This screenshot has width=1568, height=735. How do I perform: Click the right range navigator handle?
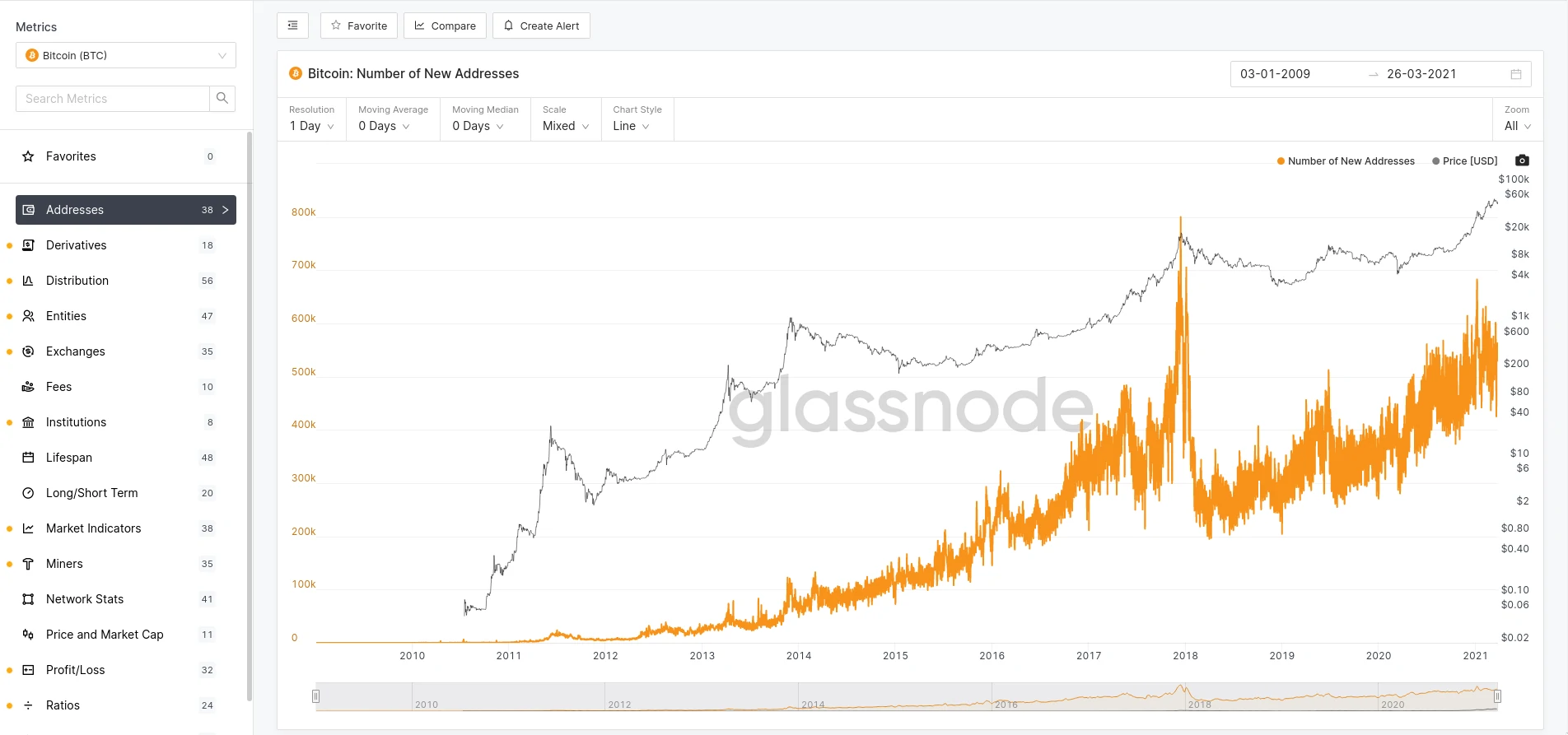coord(1497,696)
